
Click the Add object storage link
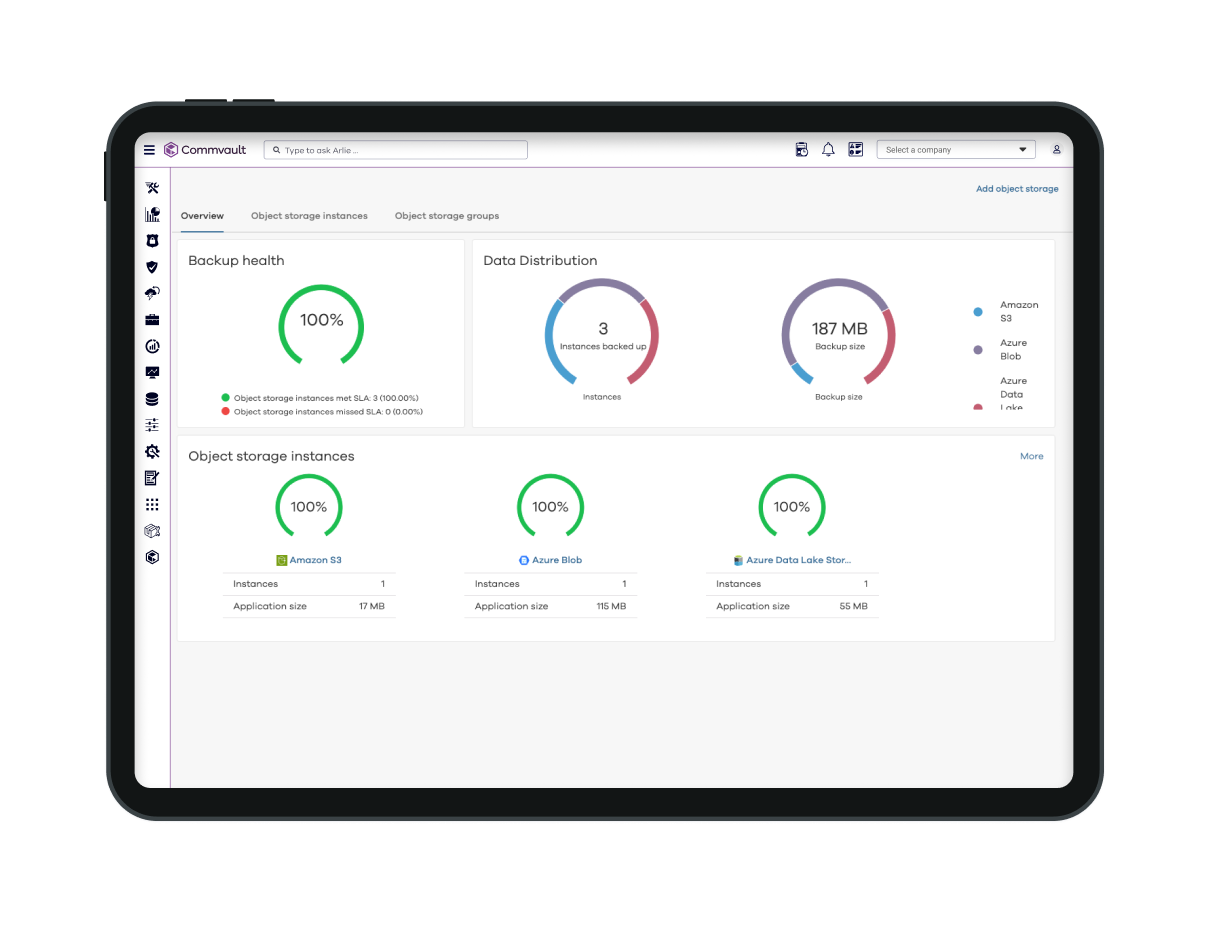pos(1017,189)
